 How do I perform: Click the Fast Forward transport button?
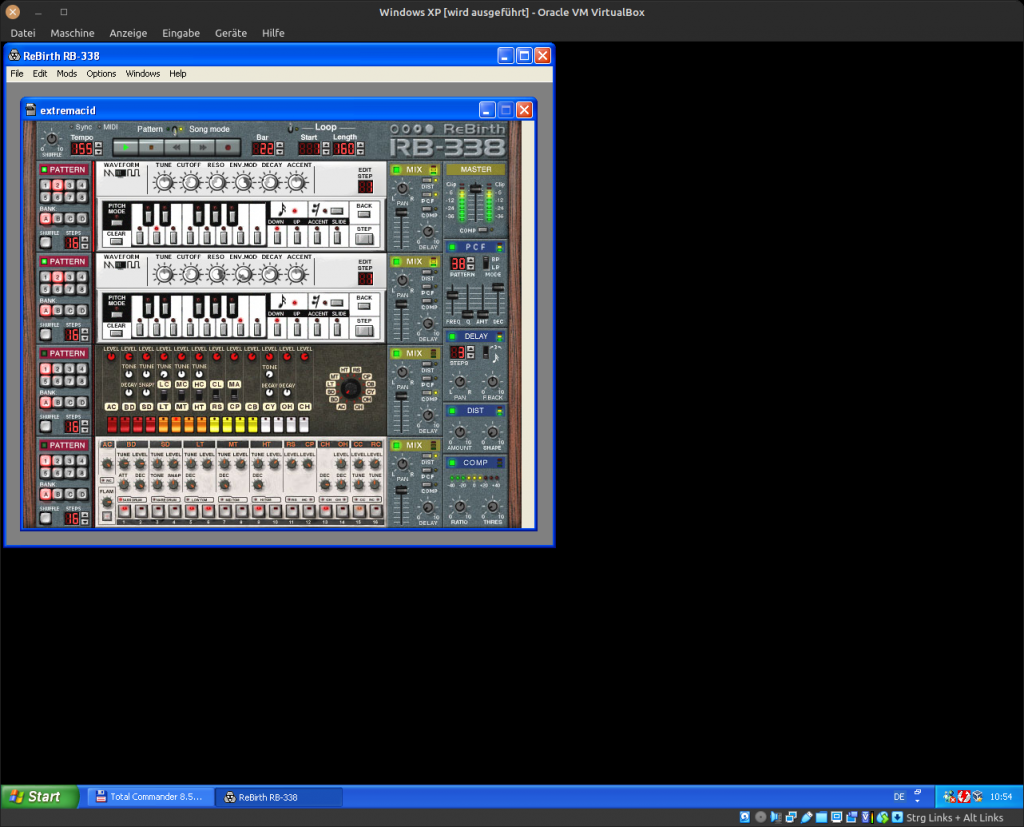(201, 146)
